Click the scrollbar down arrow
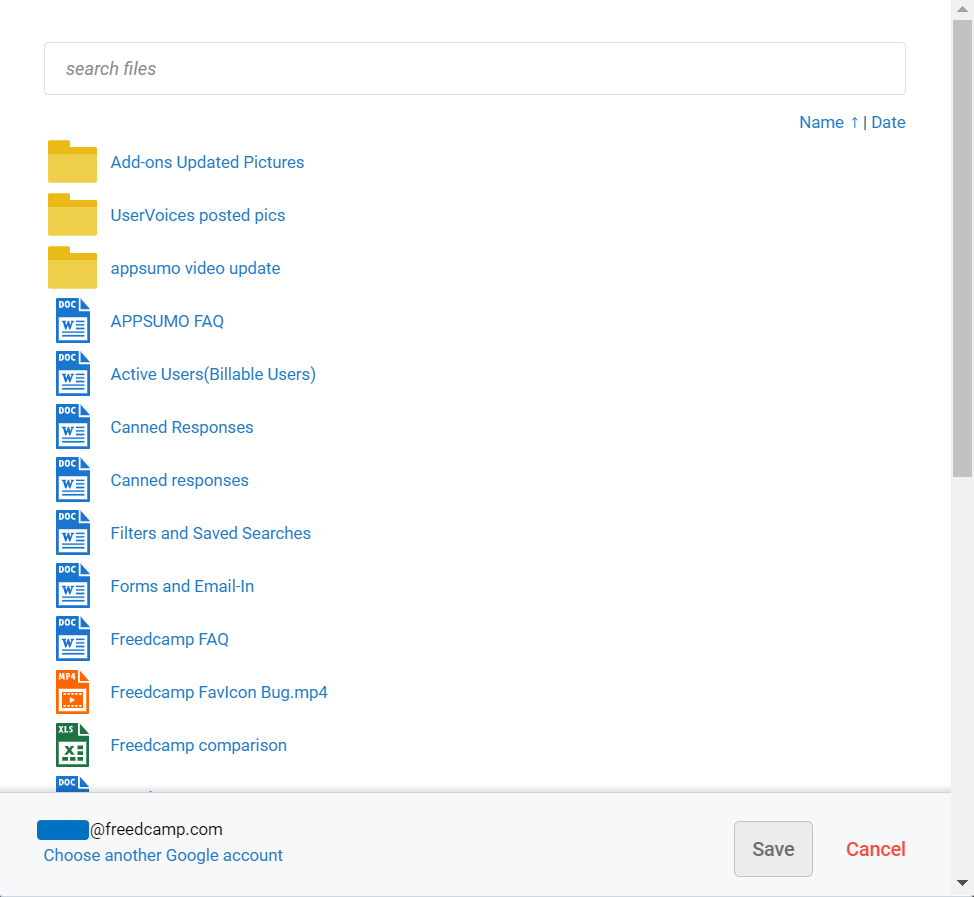 click(x=962, y=883)
